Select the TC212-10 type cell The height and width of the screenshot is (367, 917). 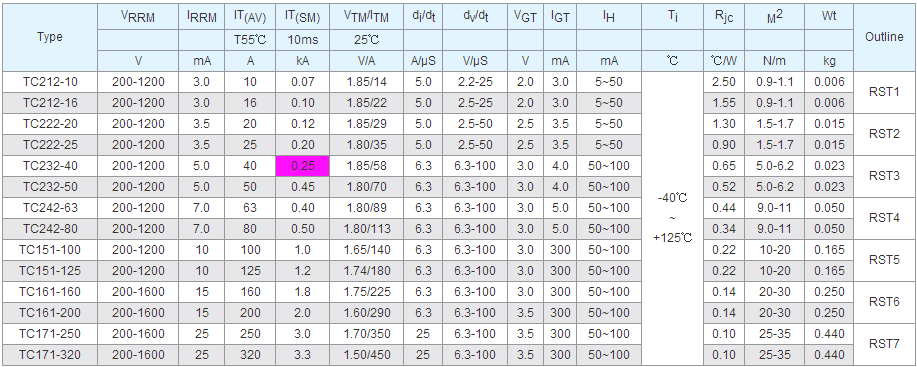pyautogui.click(x=50, y=82)
